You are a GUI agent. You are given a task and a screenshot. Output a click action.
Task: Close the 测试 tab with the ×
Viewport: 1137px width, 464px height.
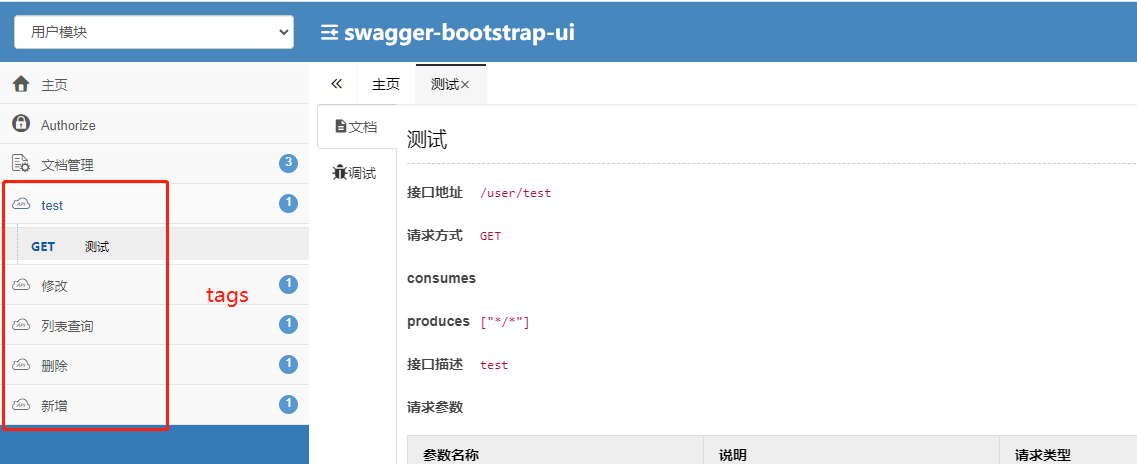pos(466,85)
